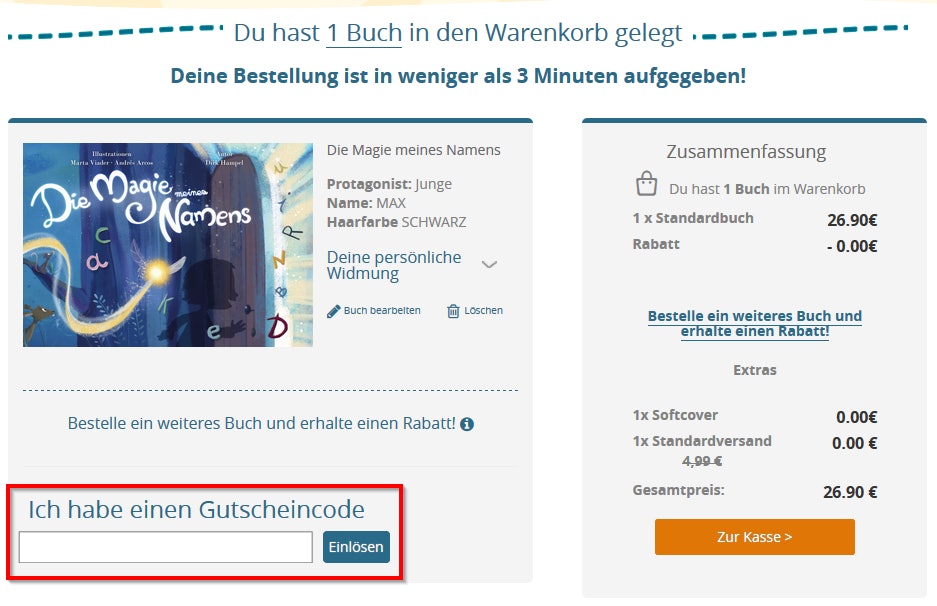The image size is (937, 606).
Task: Open the 1 Buch link in the heading
Action: (364, 33)
